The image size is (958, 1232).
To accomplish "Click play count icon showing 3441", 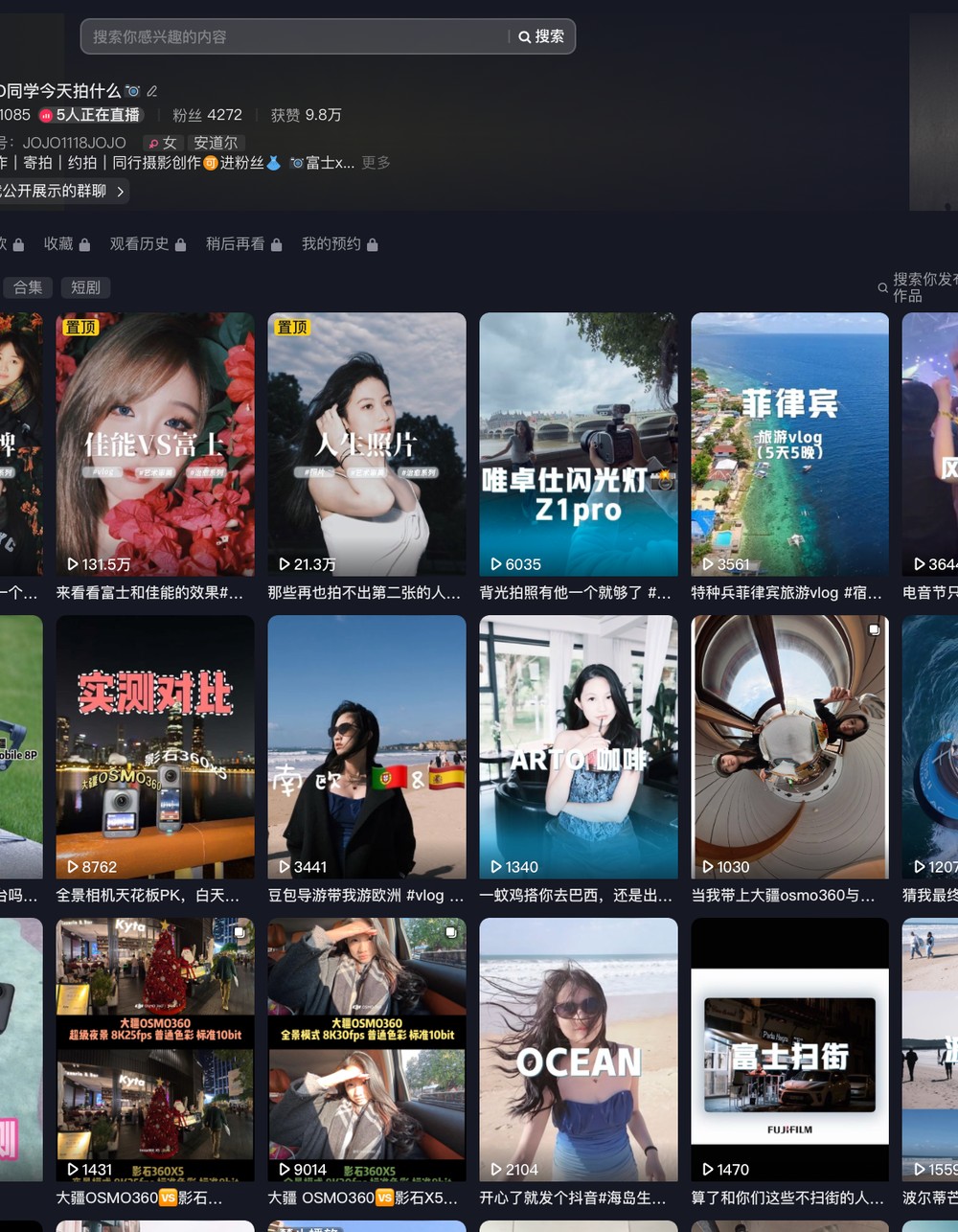I will [285, 867].
